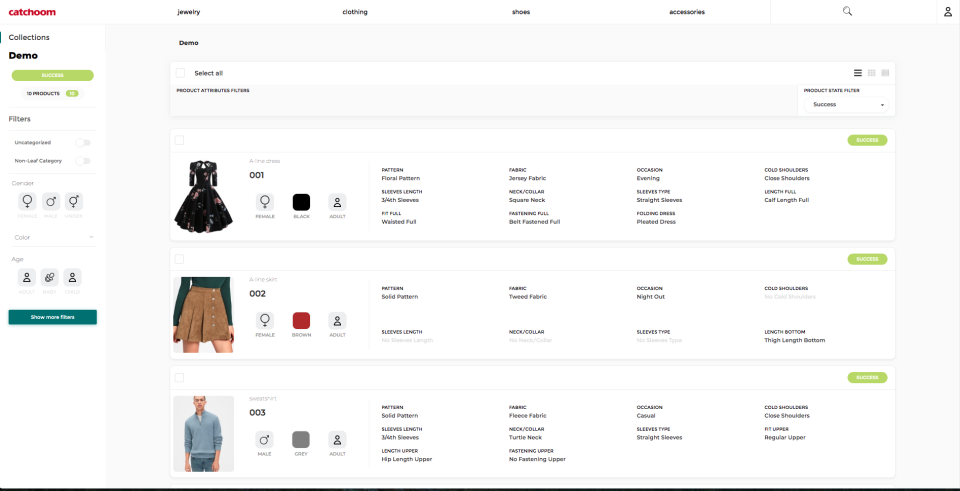This screenshot has height=491, width=960.
Task: Click product number 002
Action: (257, 294)
